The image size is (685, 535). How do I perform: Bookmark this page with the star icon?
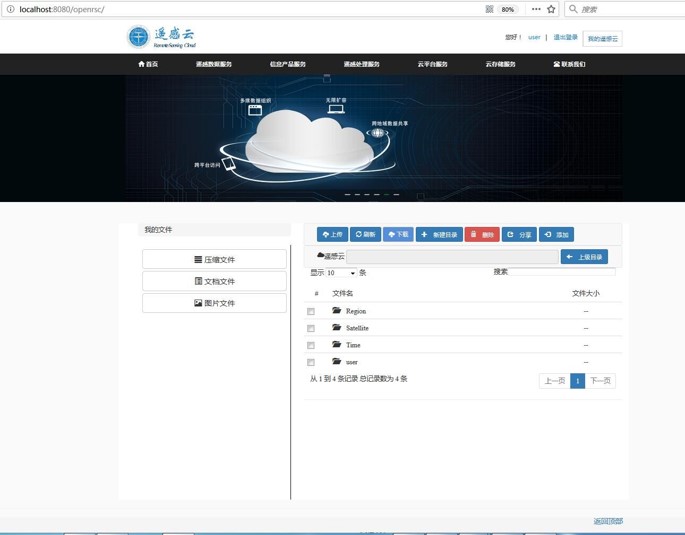551,9
